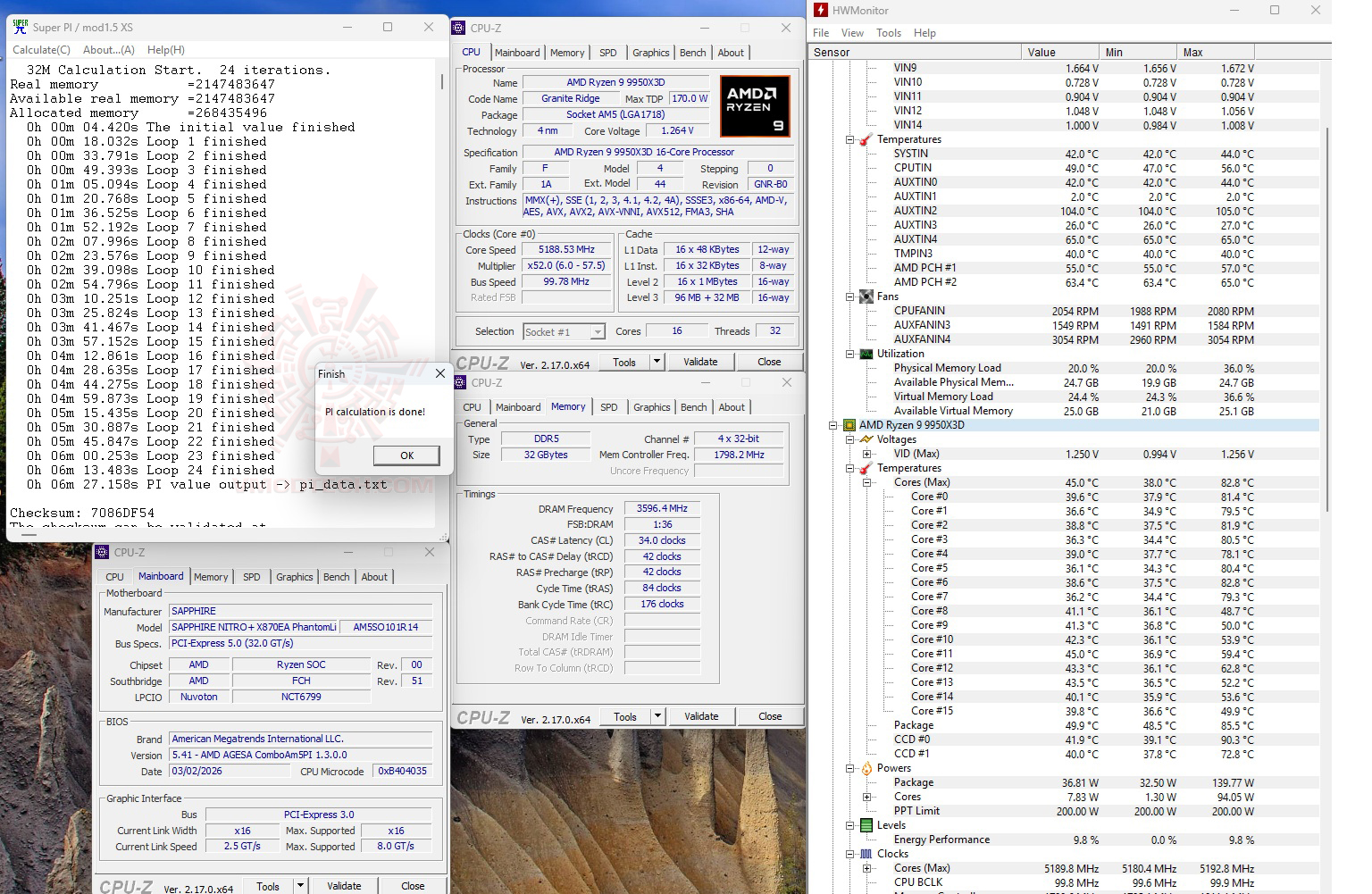
Task: Click Validate in the CPU-Z Mainboard window
Action: coord(344,886)
